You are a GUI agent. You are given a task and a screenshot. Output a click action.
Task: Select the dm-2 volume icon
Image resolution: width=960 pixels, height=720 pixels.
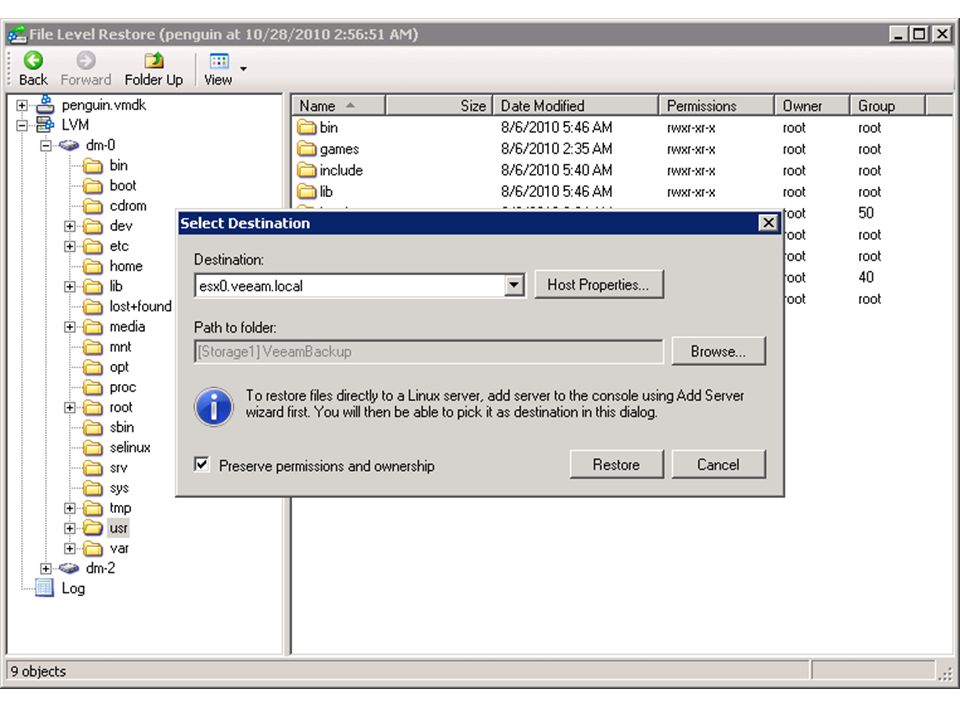[x=69, y=568]
